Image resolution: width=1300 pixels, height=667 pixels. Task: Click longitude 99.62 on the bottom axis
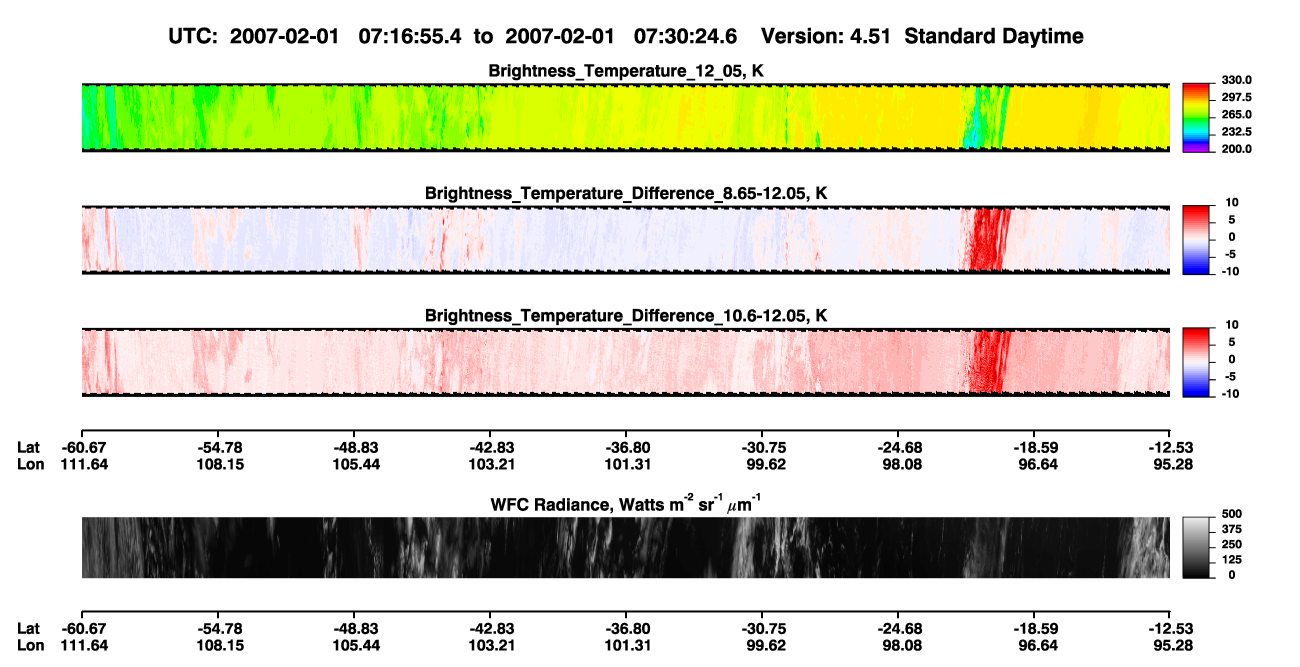[764, 645]
